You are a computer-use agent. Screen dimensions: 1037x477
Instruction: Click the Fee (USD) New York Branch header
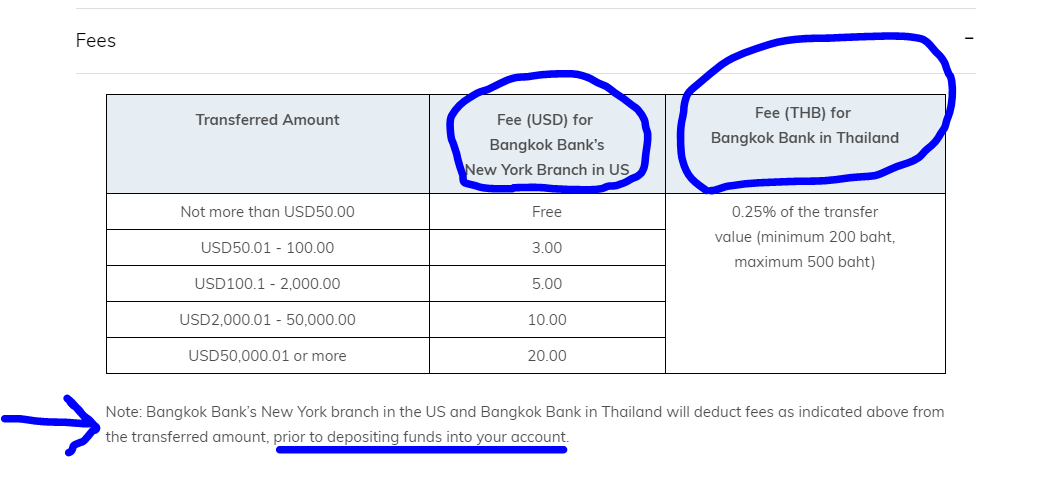(x=547, y=145)
